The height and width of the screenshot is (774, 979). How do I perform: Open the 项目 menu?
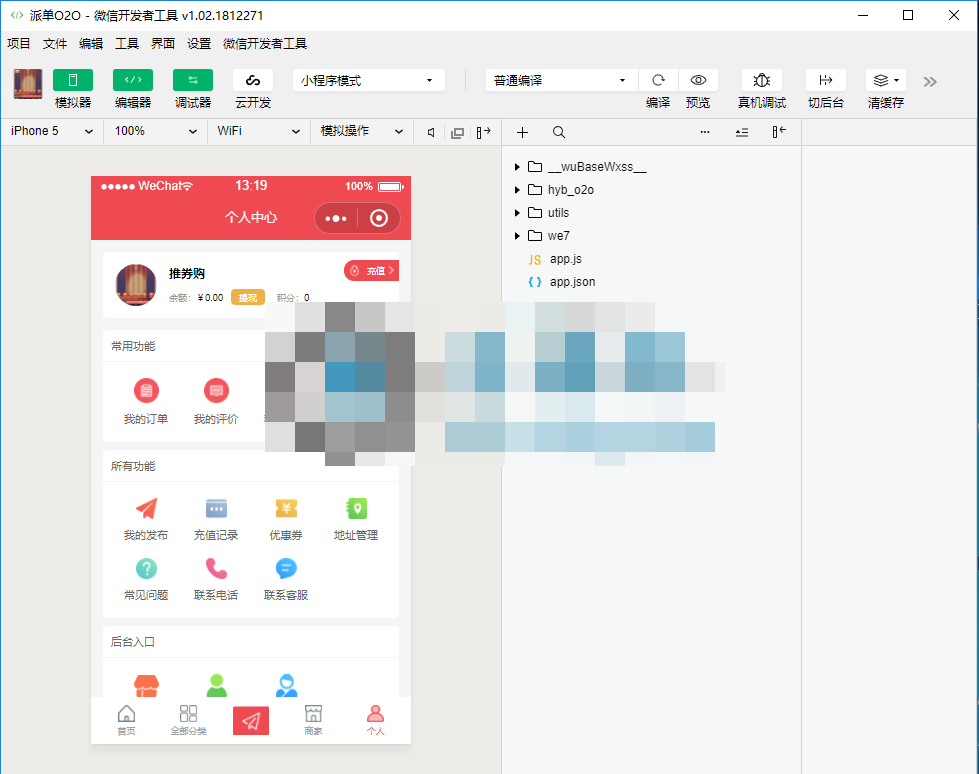coord(19,44)
